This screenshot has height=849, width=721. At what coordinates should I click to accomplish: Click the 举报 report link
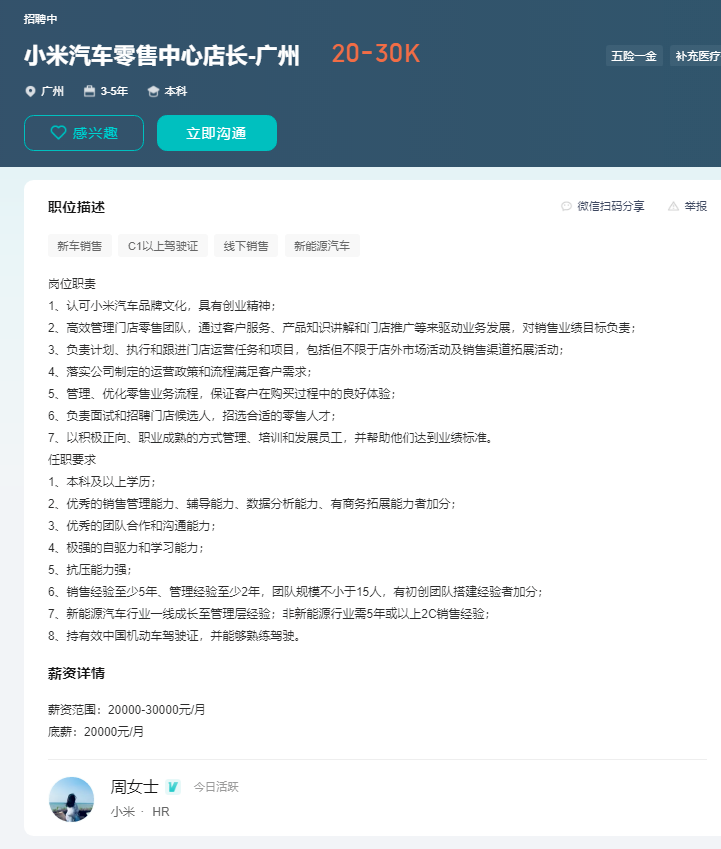pos(696,206)
